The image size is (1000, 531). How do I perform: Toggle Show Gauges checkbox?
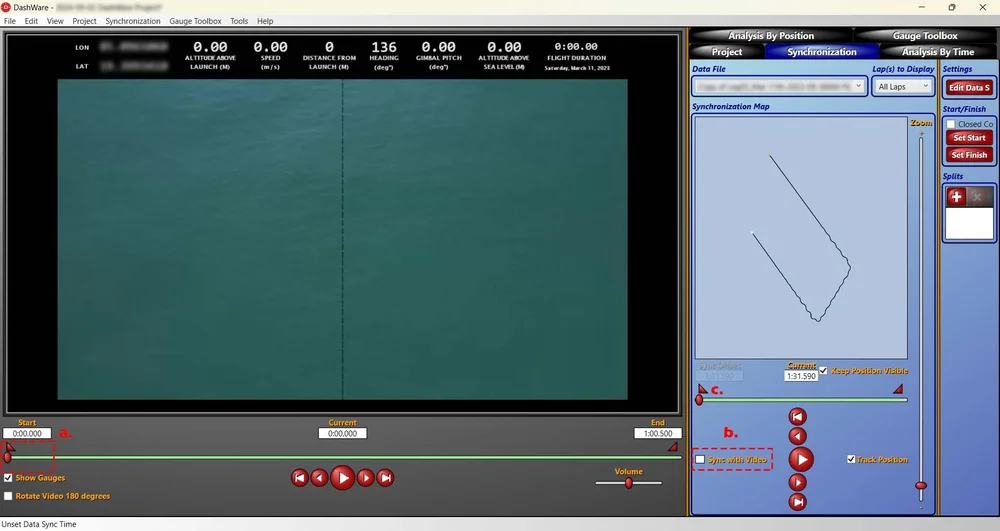8,477
